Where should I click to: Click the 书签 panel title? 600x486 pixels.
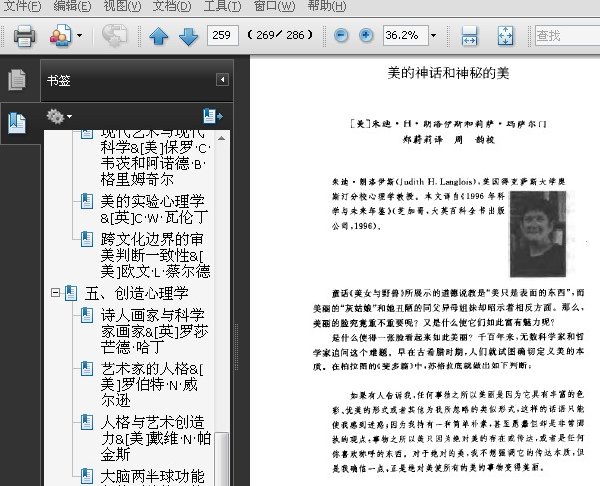coord(59,80)
